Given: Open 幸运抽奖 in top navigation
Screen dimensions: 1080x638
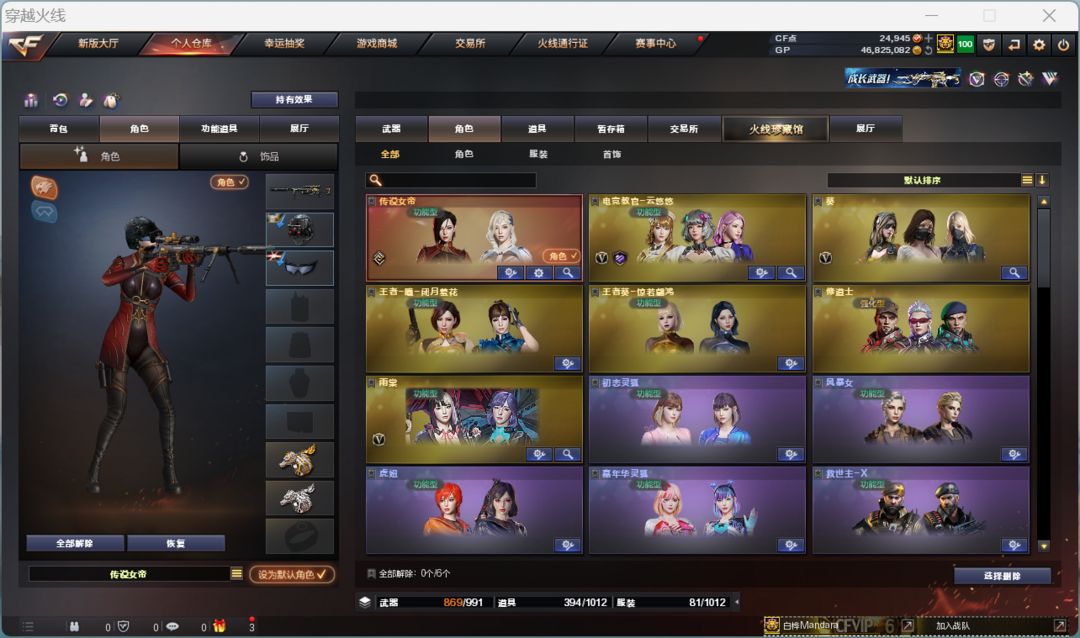Looking at the screenshot, I should (x=284, y=43).
